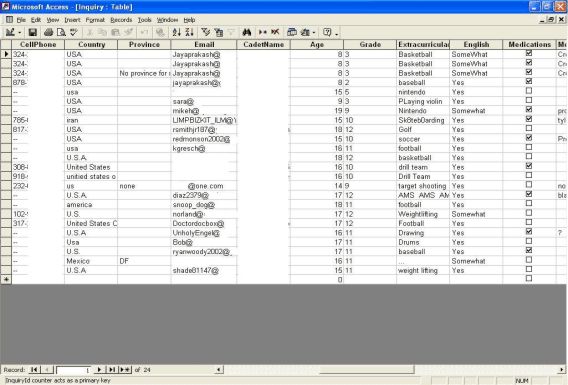Sort records ascending with A-Z icon
The height and width of the screenshot is (385, 568).
pyautogui.click(x=176, y=33)
